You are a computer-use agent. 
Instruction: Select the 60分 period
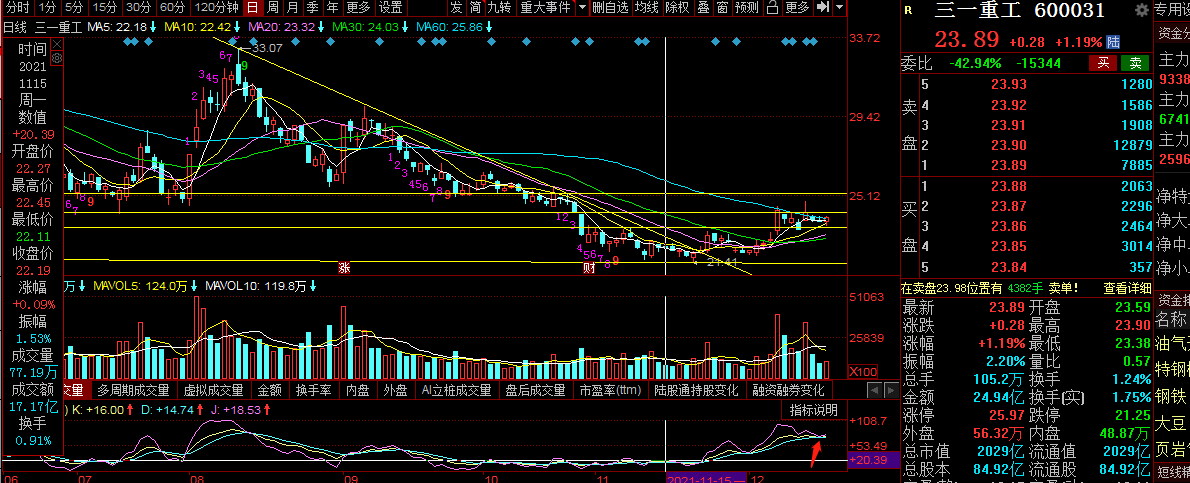point(173,8)
